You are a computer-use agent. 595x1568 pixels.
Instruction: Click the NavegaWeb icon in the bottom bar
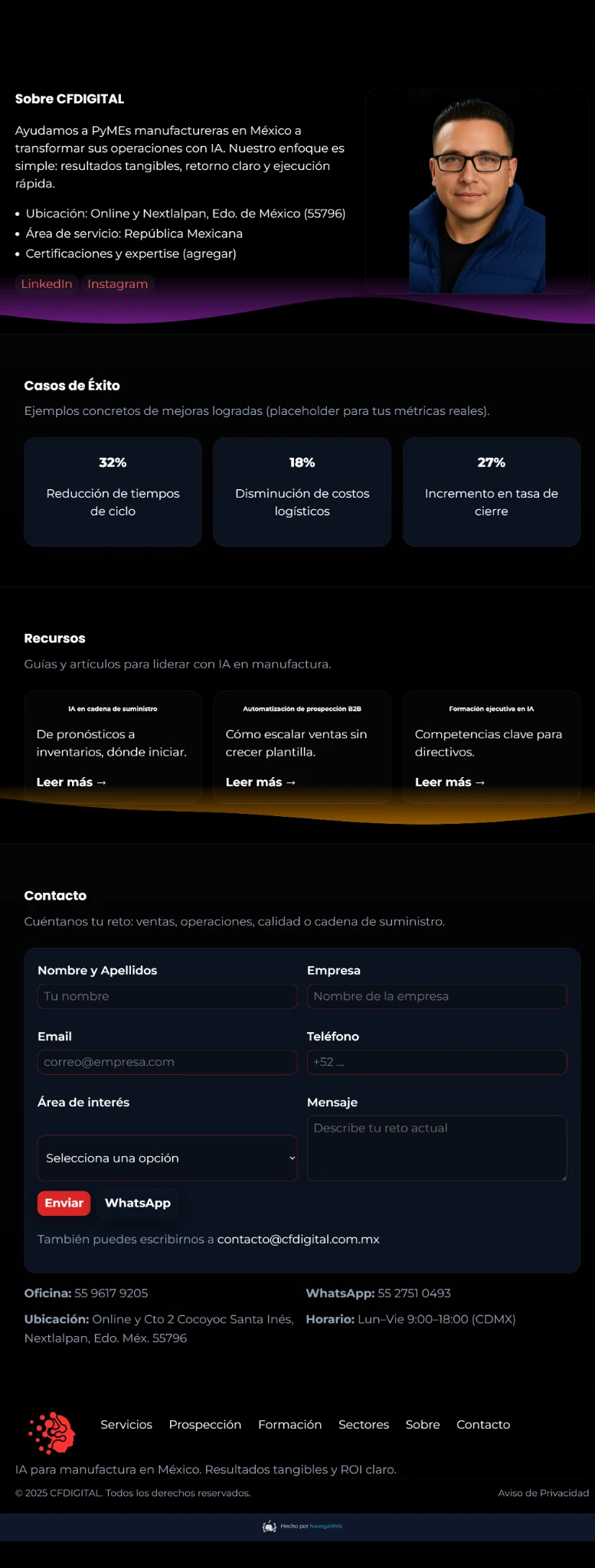269,1526
